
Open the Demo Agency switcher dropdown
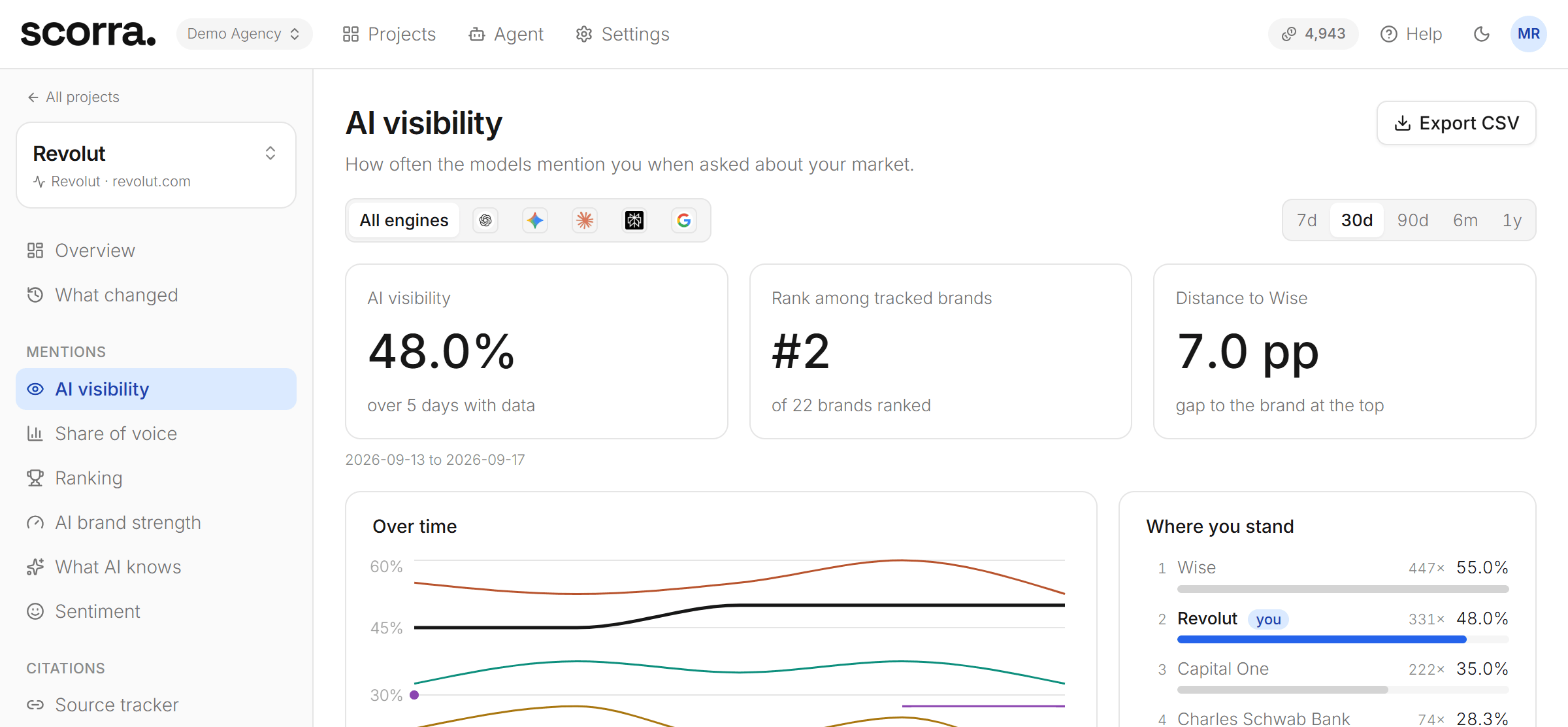pos(244,34)
